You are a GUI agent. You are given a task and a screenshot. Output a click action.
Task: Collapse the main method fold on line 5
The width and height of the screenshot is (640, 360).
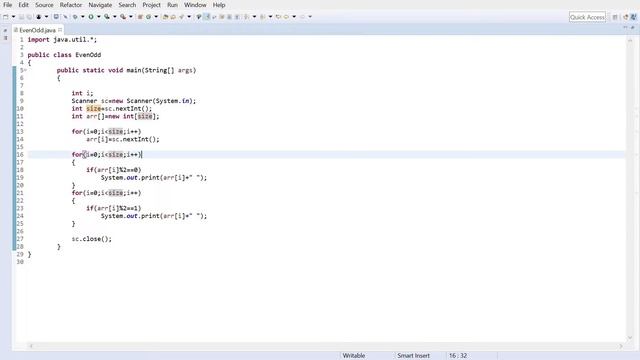[x=25, y=70]
